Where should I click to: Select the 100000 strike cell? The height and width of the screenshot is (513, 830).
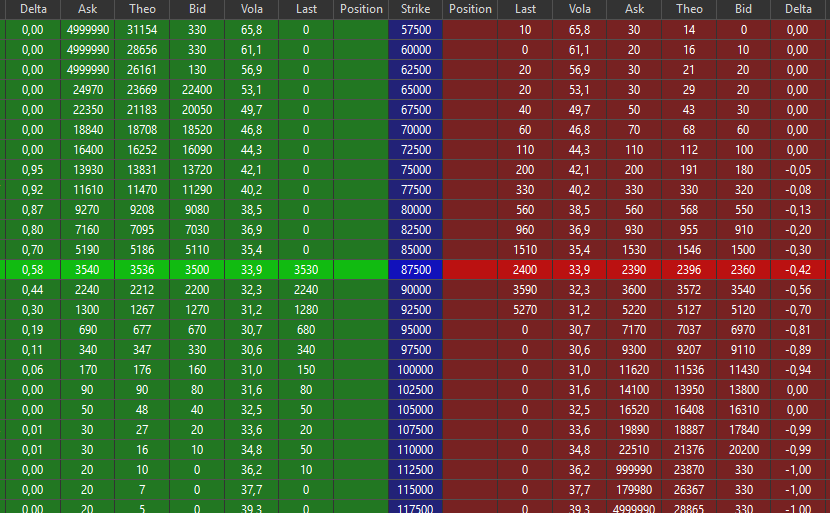(415, 370)
